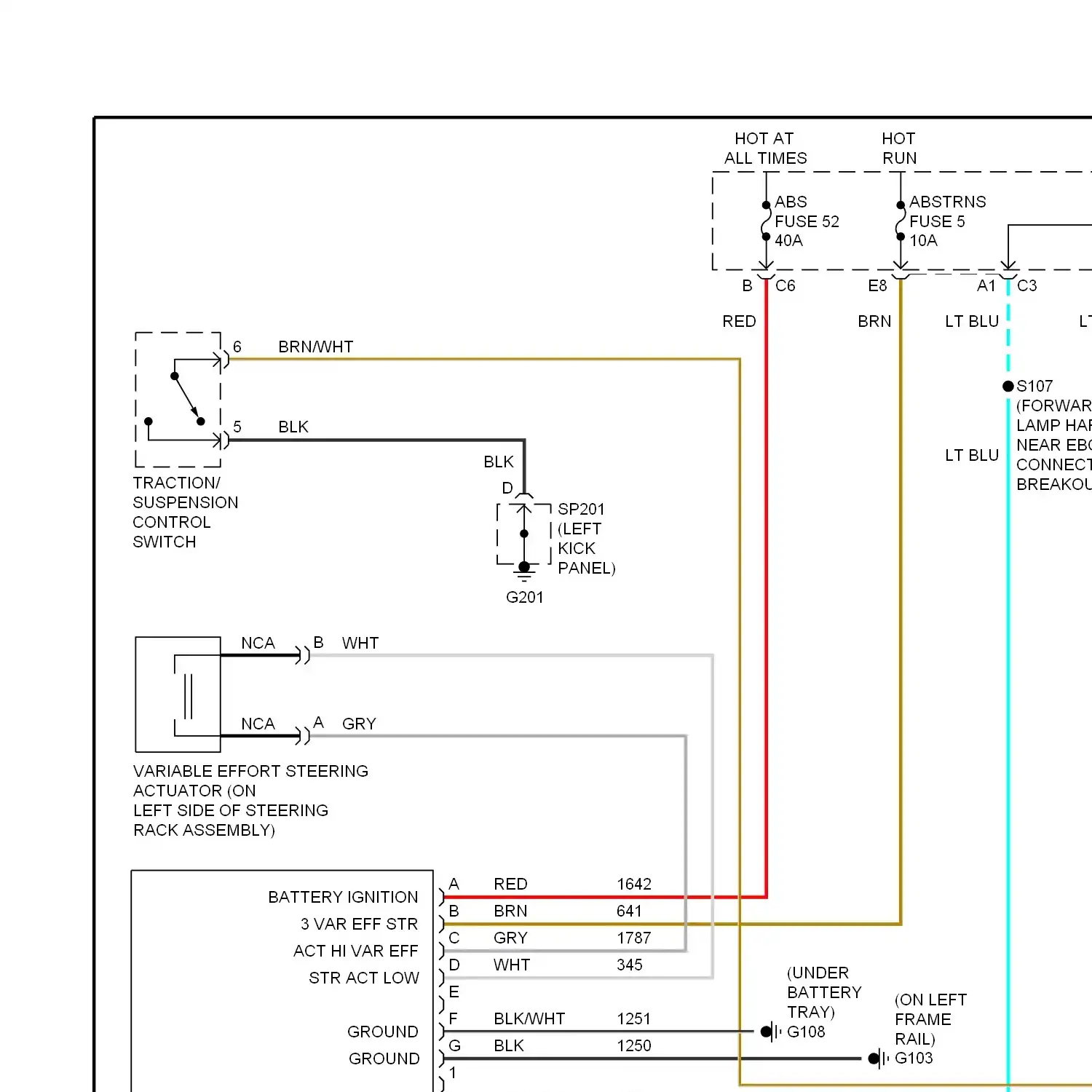This screenshot has height=1092, width=1092.
Task: Click switch pin number 5
Action: 237,427
